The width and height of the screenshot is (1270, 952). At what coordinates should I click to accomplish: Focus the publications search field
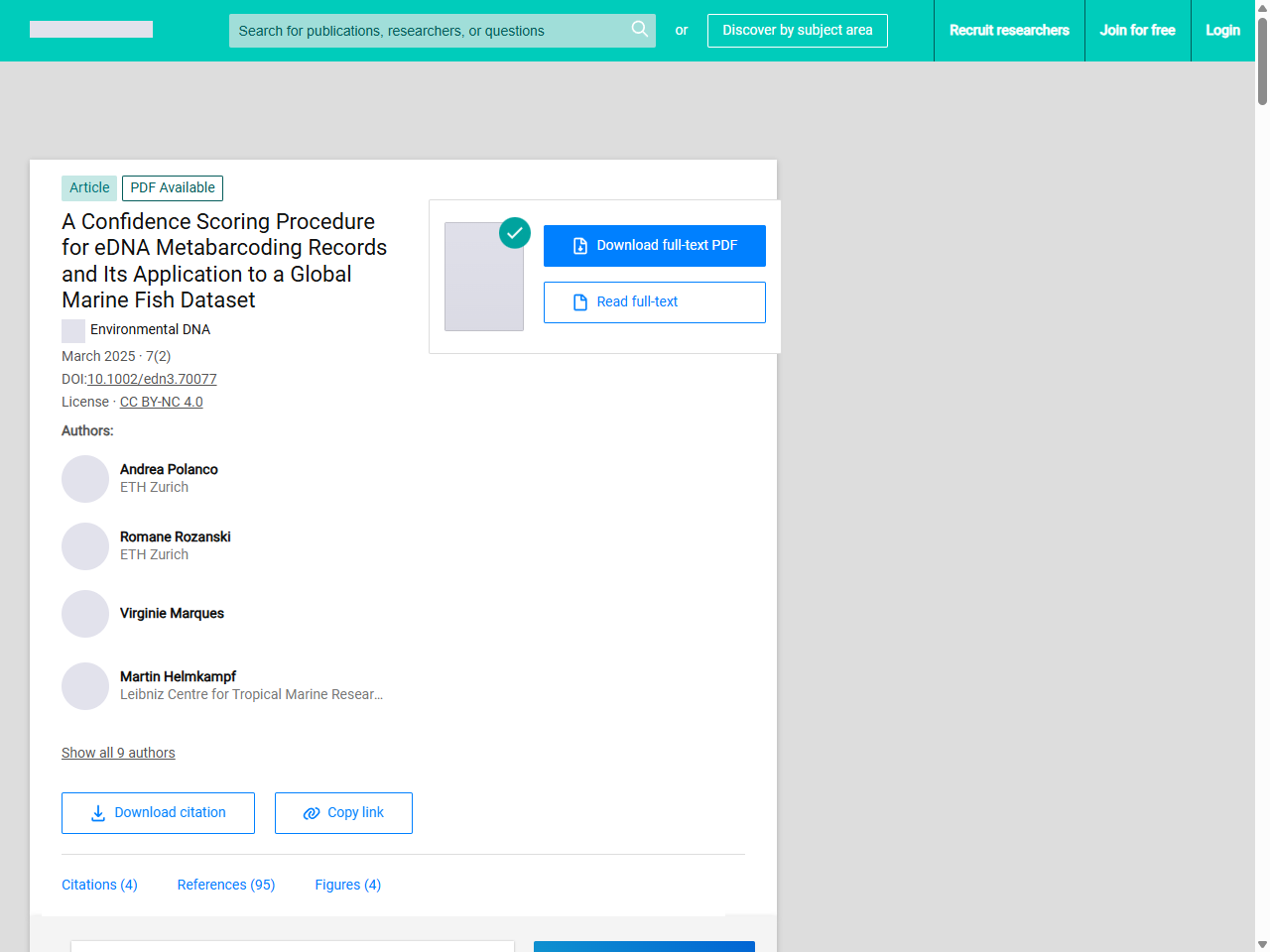(x=443, y=31)
